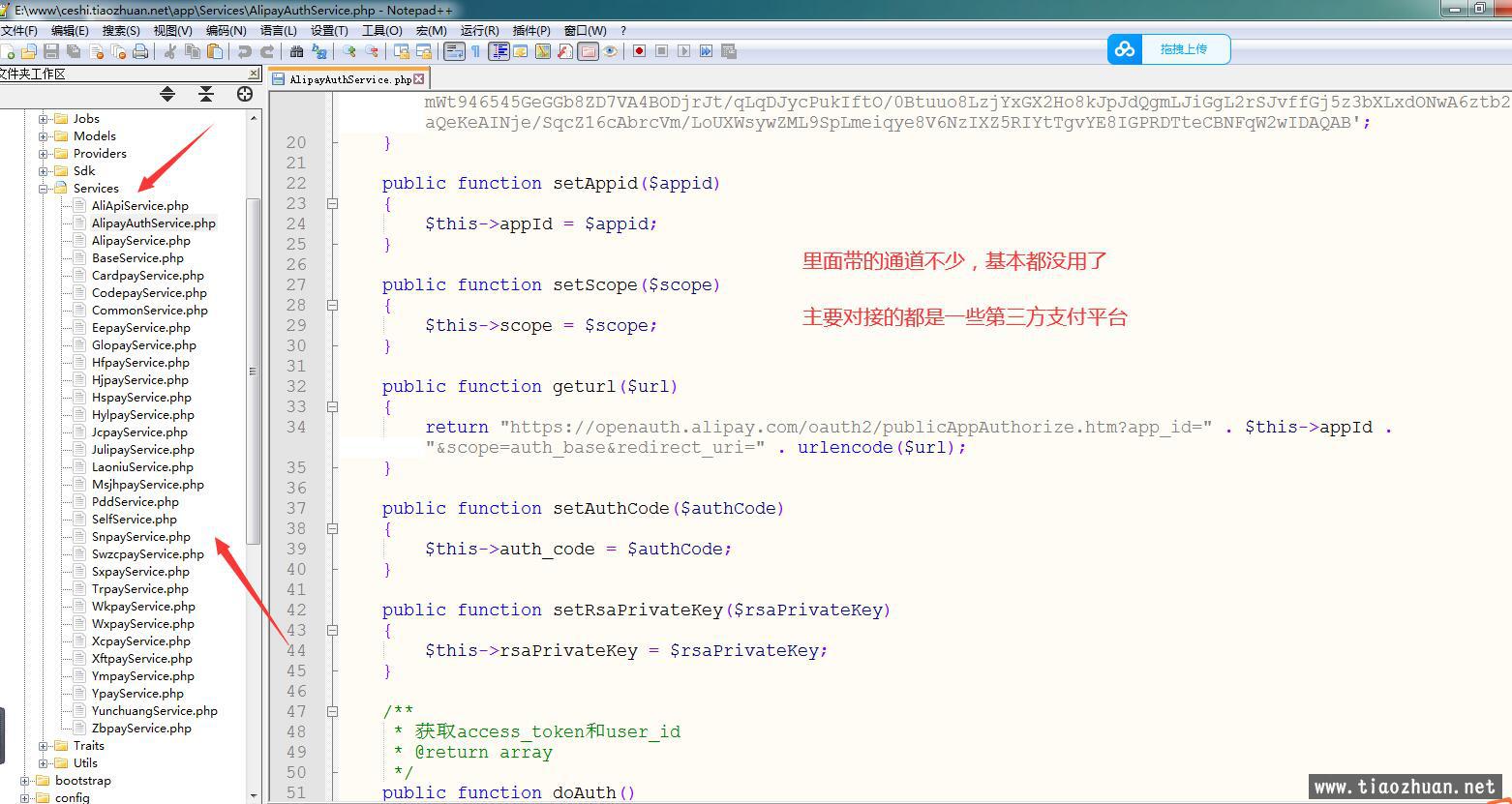Create a new file with the New toolbar icon
The width and height of the screenshot is (1512, 804).
[9, 51]
